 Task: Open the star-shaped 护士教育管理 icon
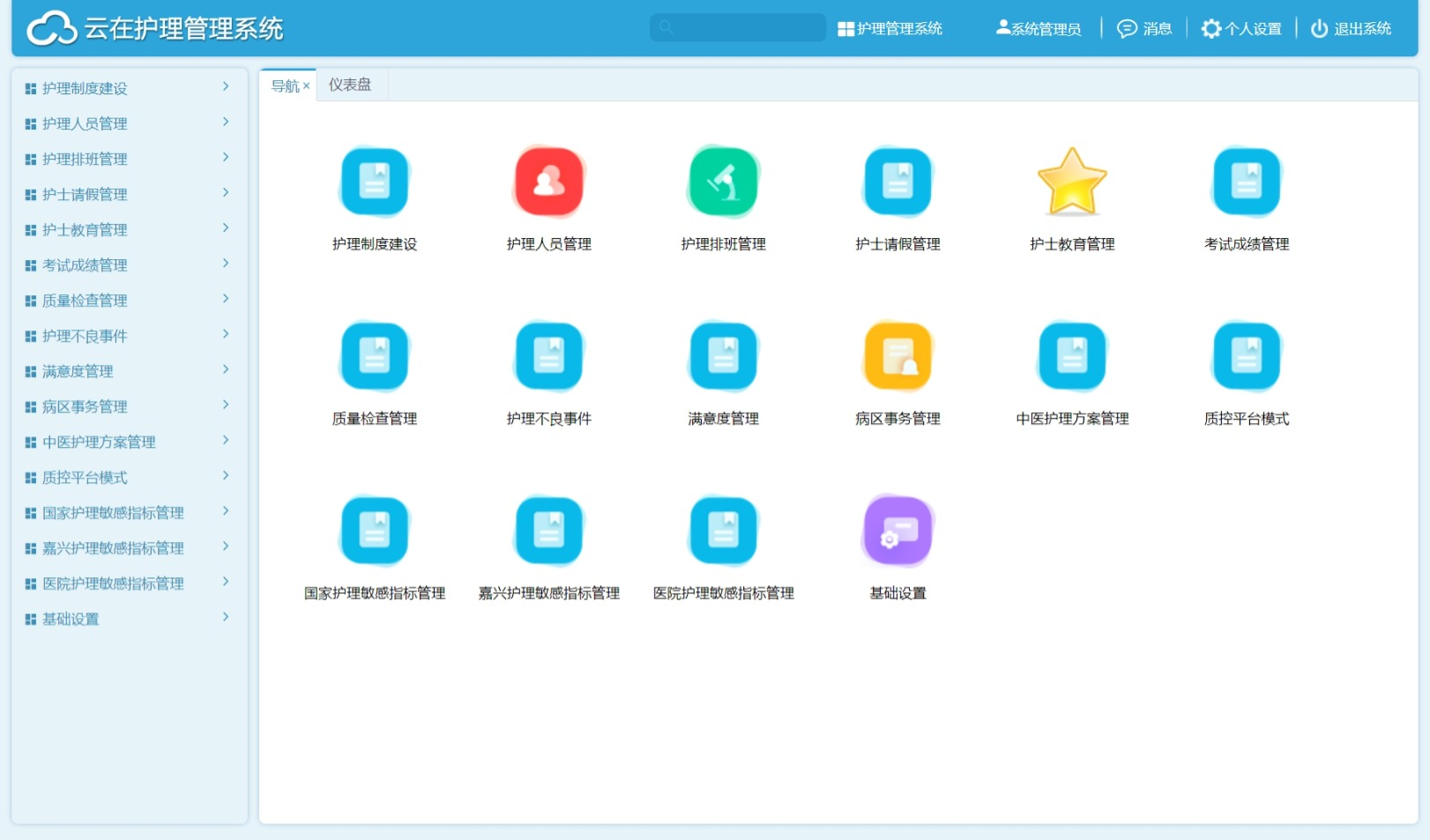pyautogui.click(x=1071, y=182)
